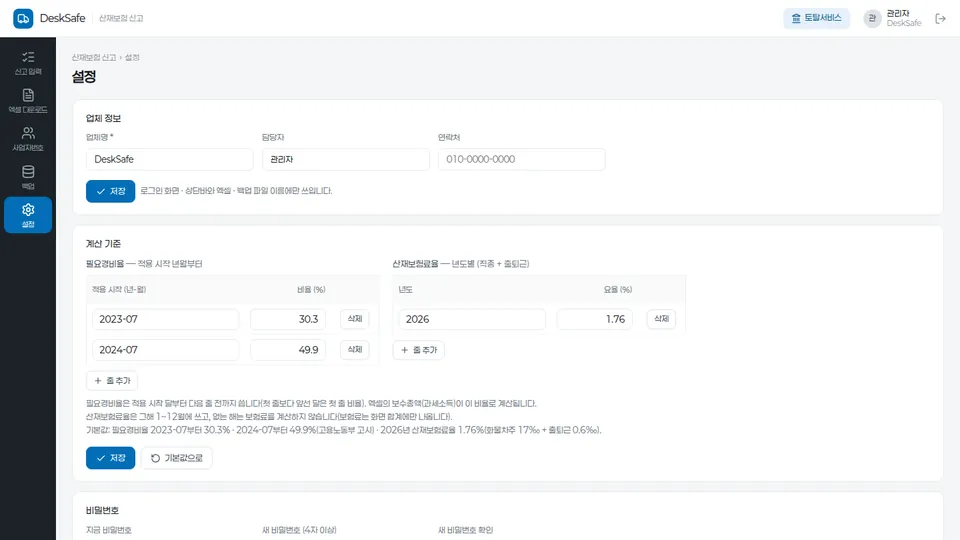The width and height of the screenshot is (960, 540).
Task: Save the 업체 정보 section
Action: (x=110, y=191)
